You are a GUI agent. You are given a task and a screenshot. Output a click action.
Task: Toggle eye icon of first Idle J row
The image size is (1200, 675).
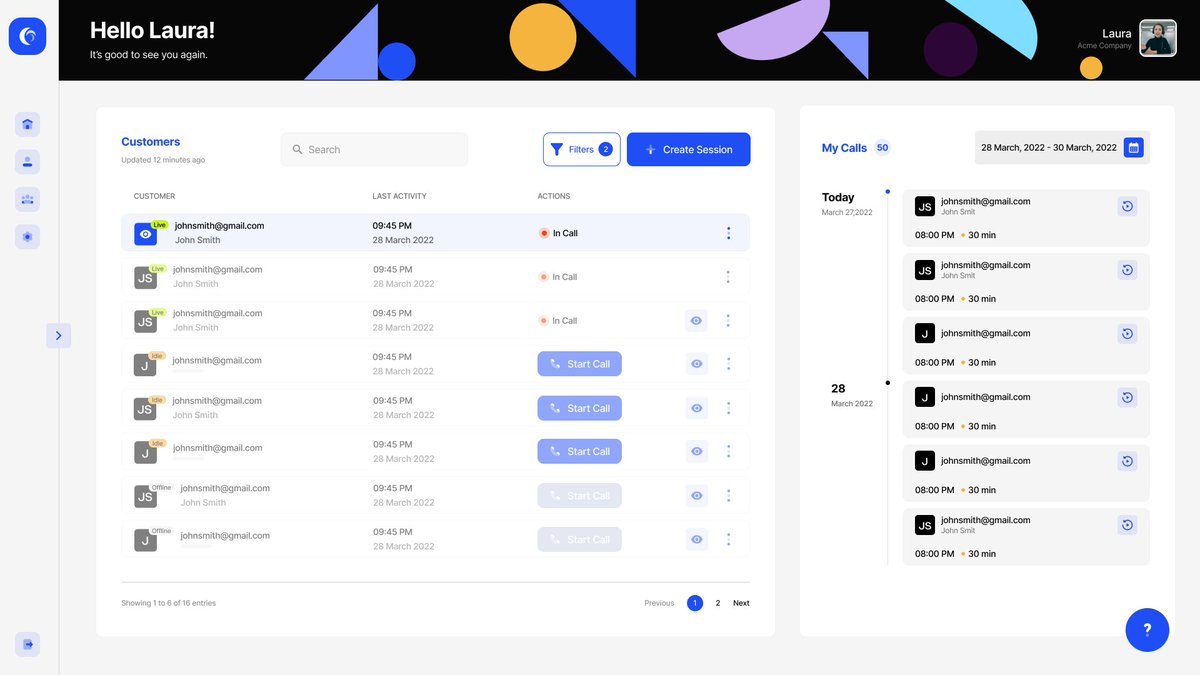coord(697,364)
